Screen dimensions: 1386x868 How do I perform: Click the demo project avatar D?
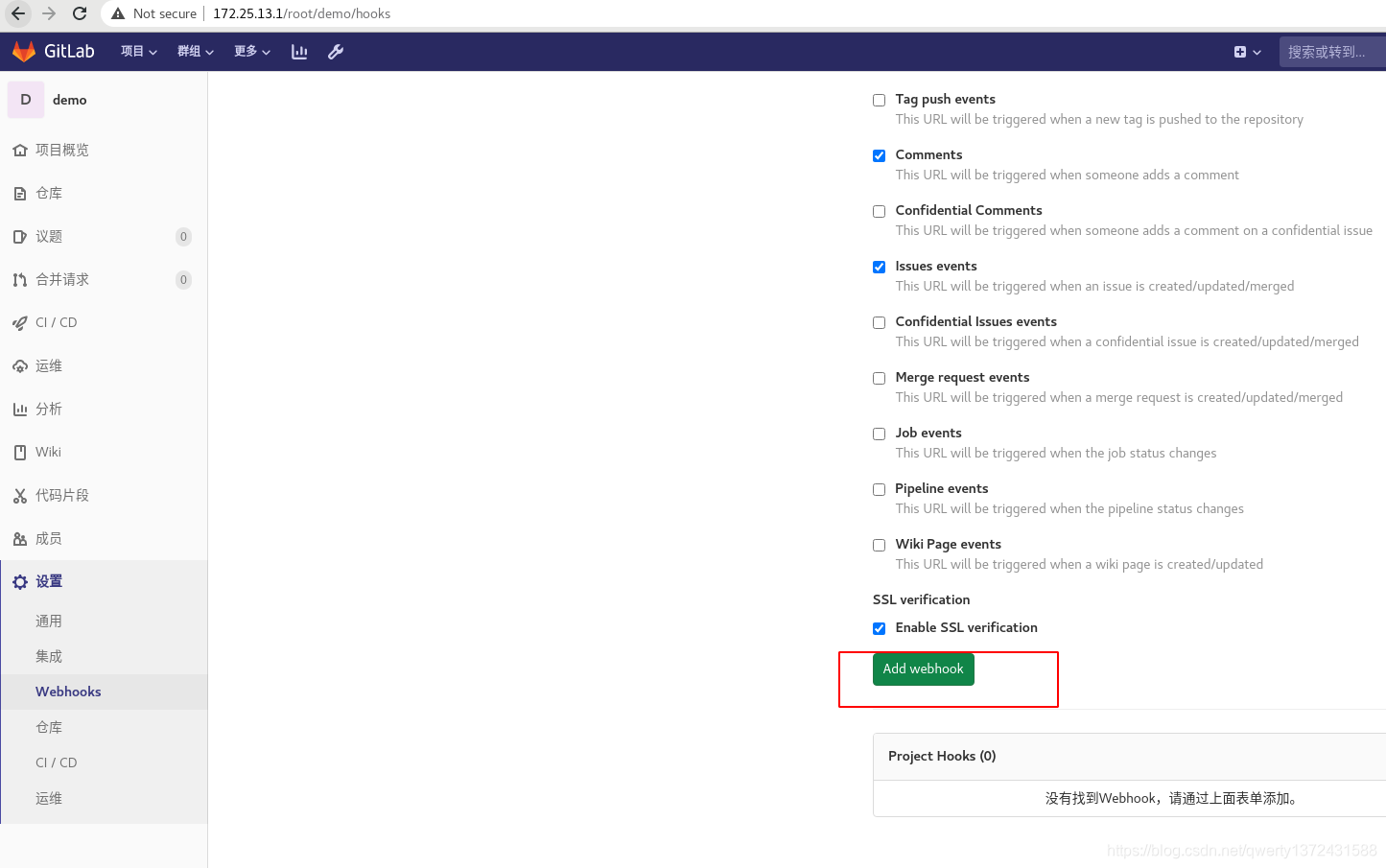(26, 100)
